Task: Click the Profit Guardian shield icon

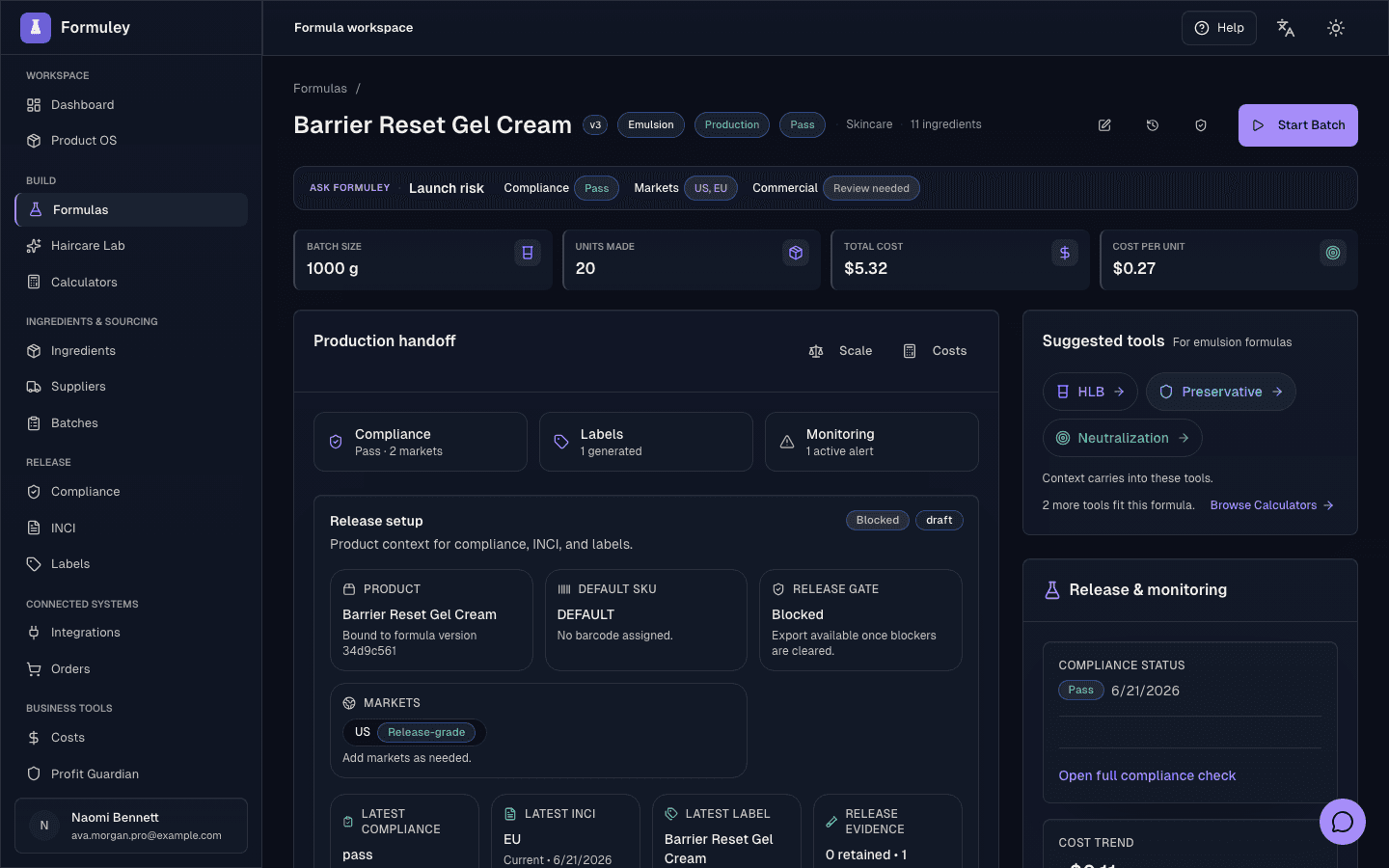Action: pos(34,774)
